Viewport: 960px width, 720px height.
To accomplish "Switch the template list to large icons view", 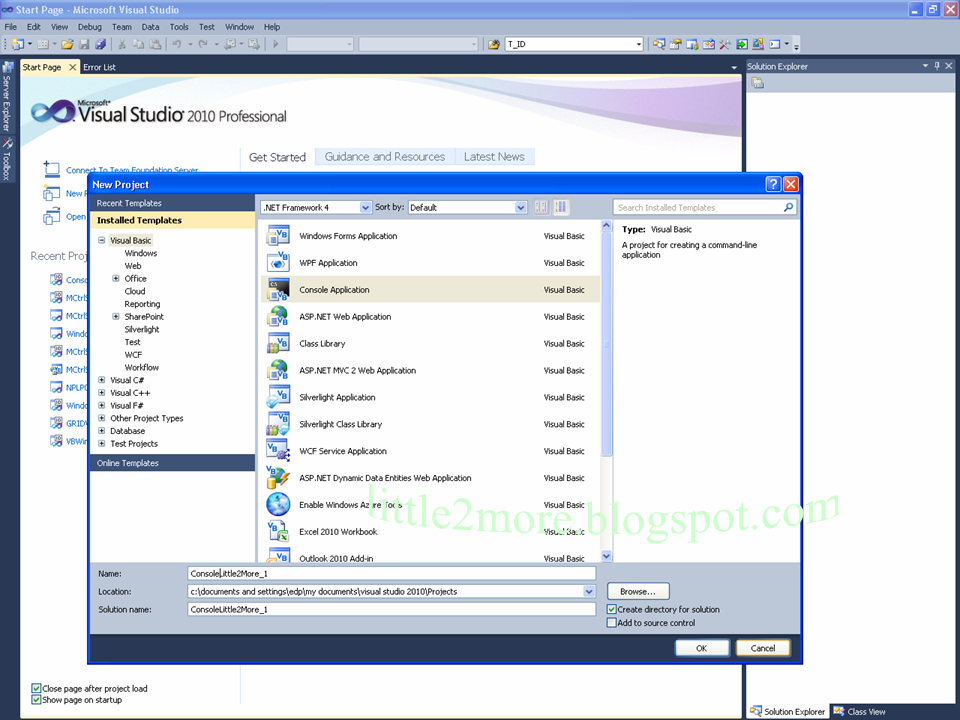I will point(558,206).
